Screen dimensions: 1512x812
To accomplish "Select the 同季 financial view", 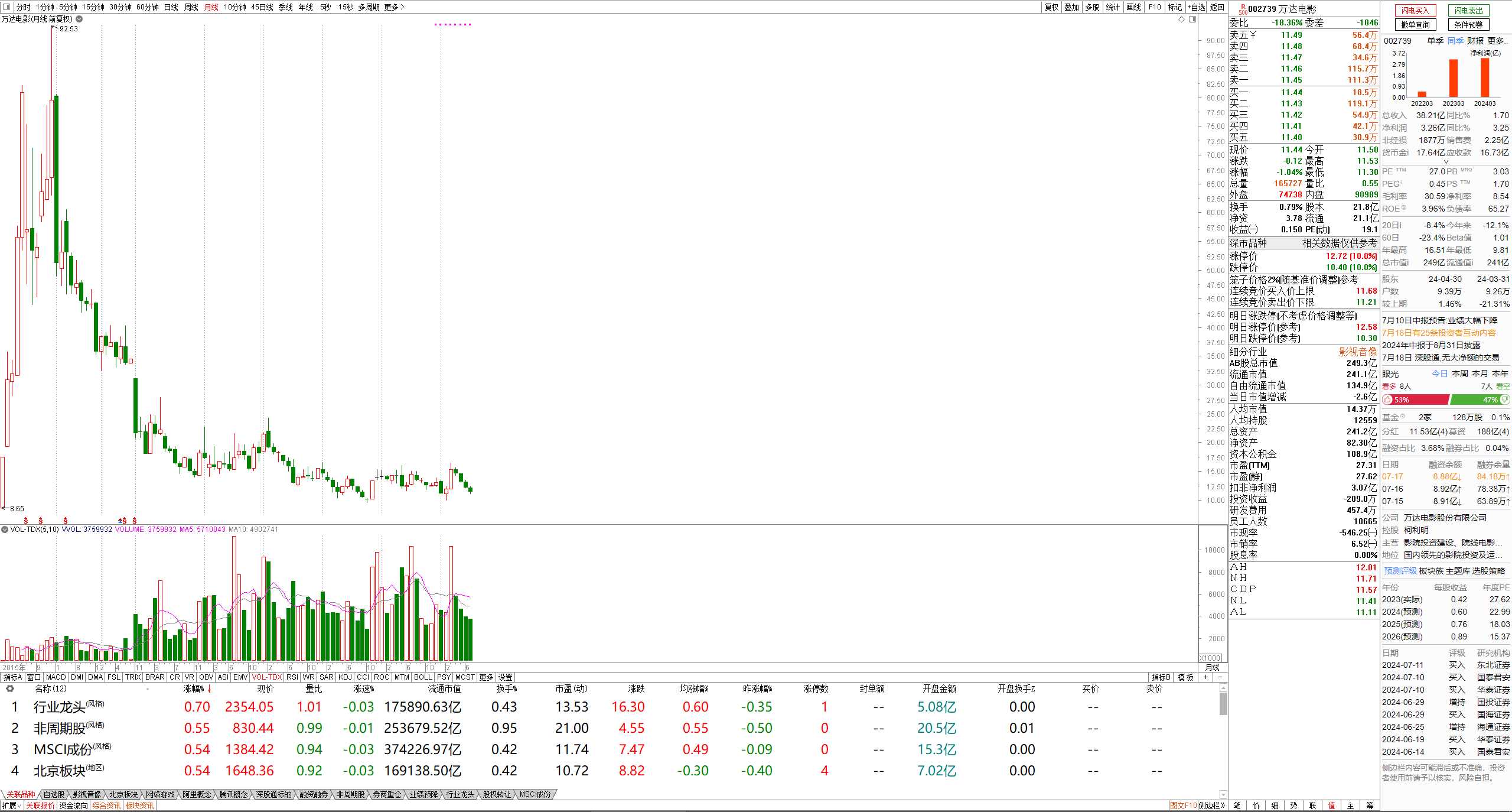I will [x=1455, y=41].
